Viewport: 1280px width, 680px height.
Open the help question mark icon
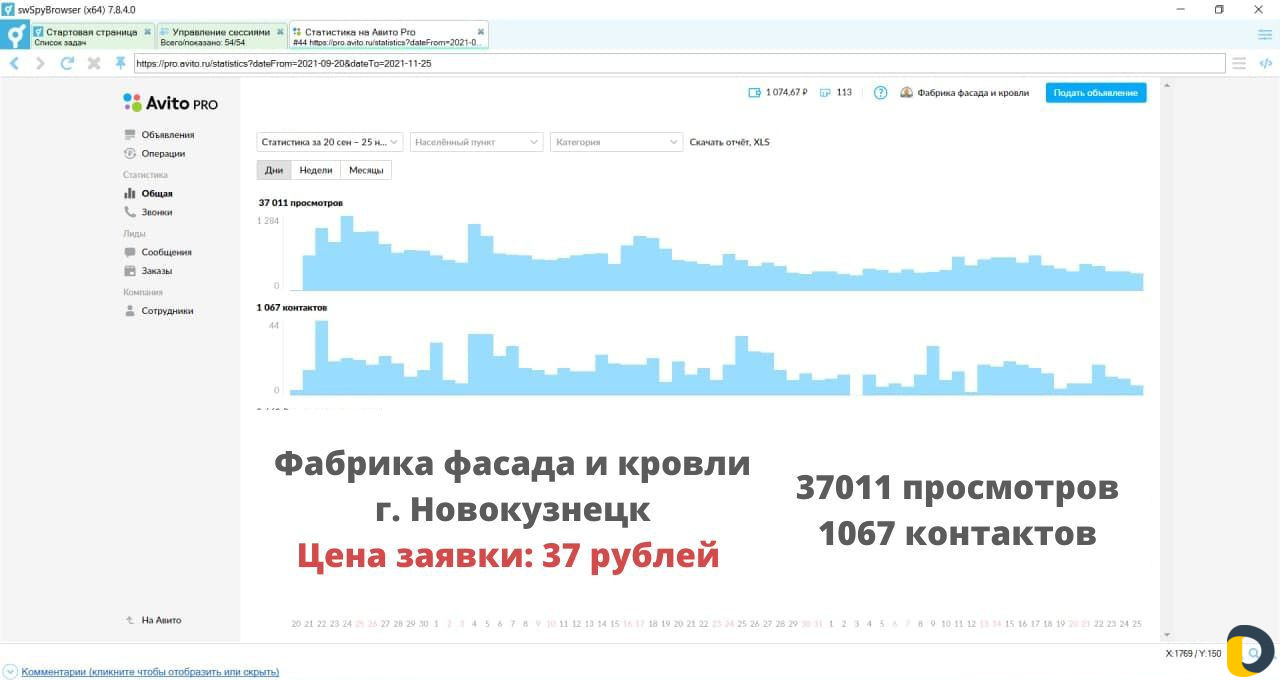pos(881,93)
